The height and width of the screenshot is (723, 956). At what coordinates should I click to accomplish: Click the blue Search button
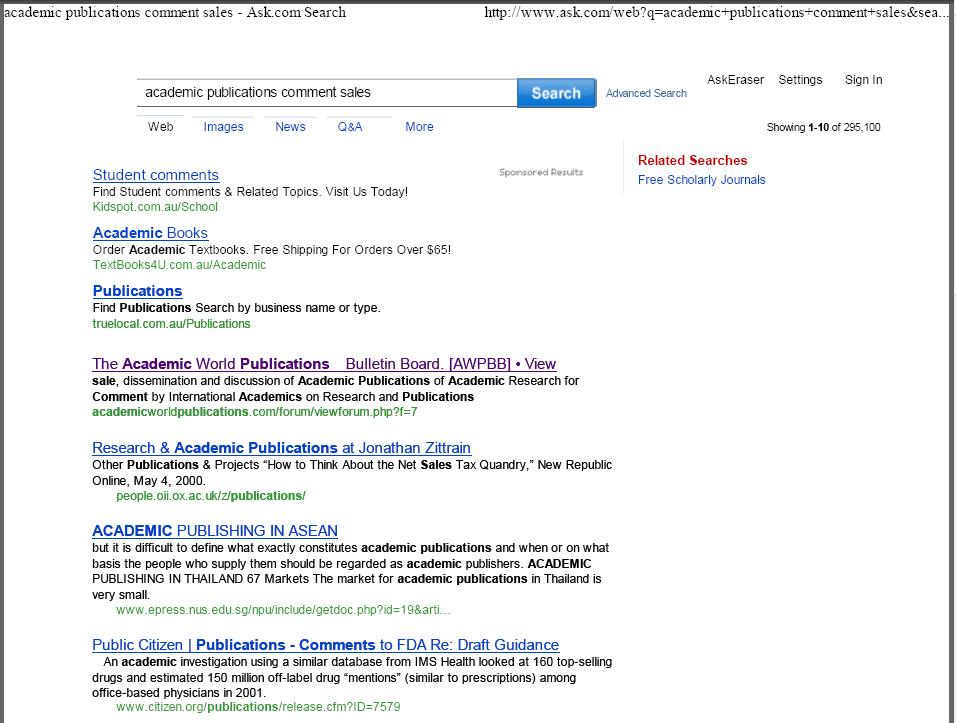click(556, 93)
